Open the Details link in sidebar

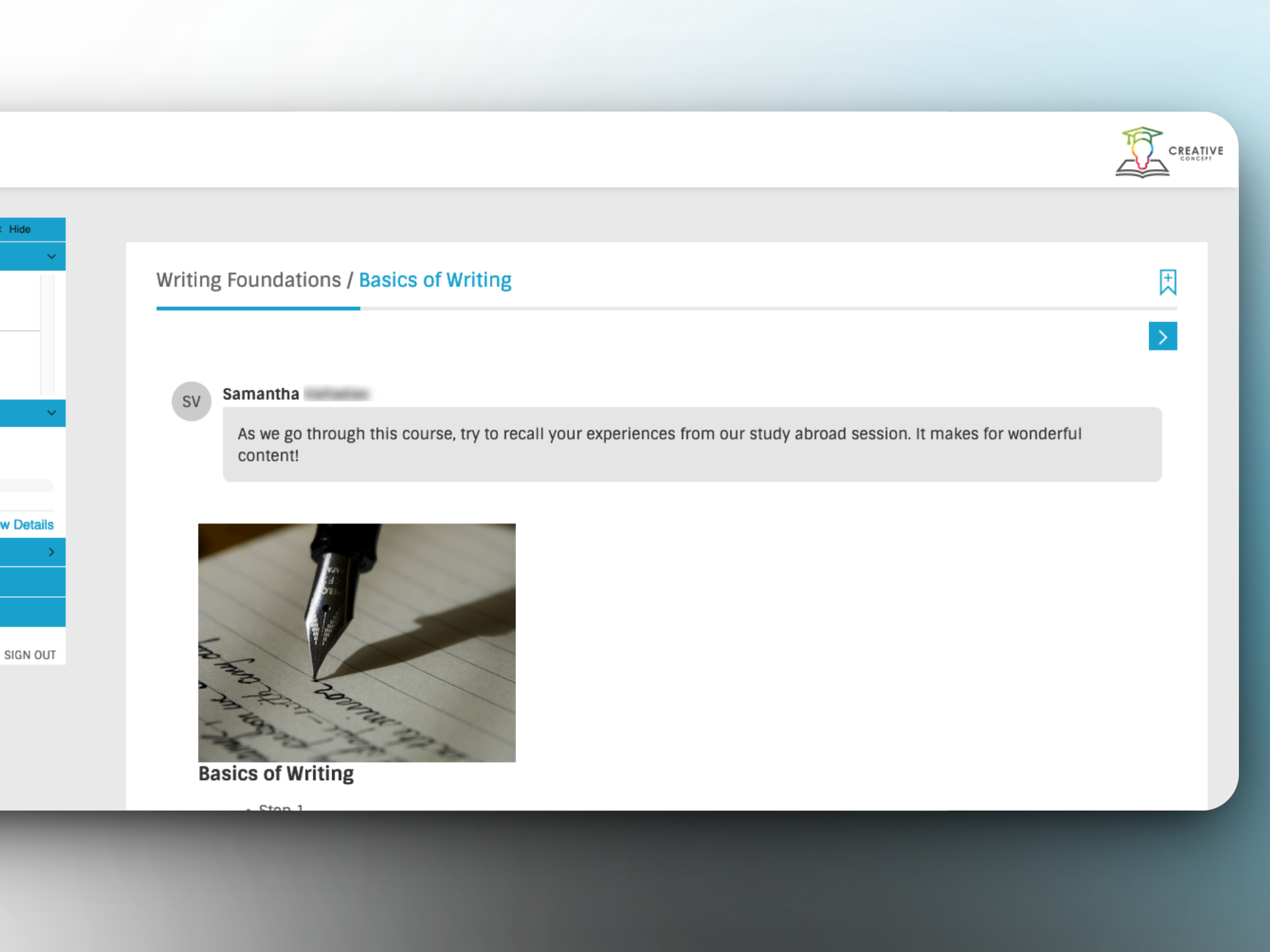pyautogui.click(x=27, y=525)
